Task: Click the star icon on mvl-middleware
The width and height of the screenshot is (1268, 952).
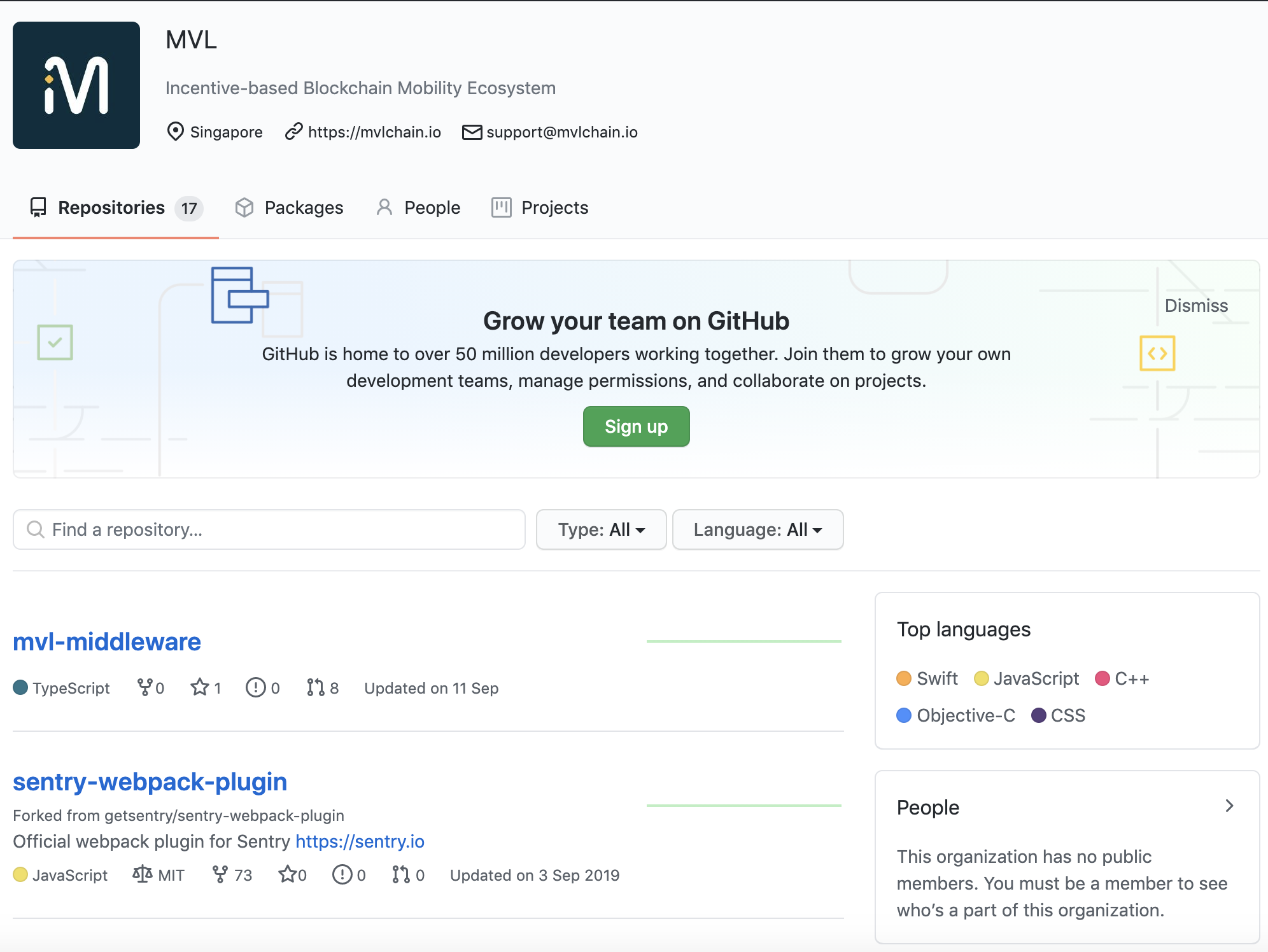Action: point(200,687)
